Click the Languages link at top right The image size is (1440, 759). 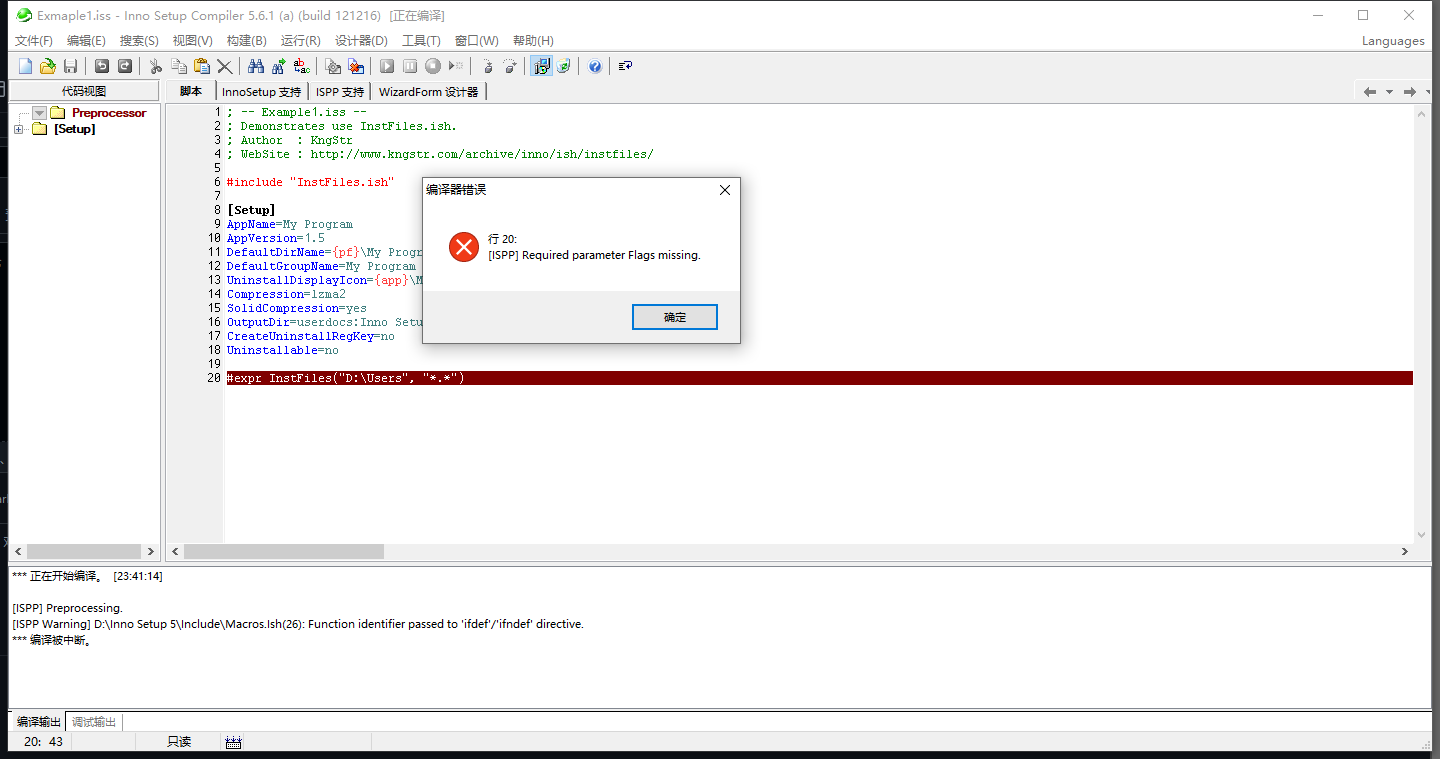point(1392,41)
